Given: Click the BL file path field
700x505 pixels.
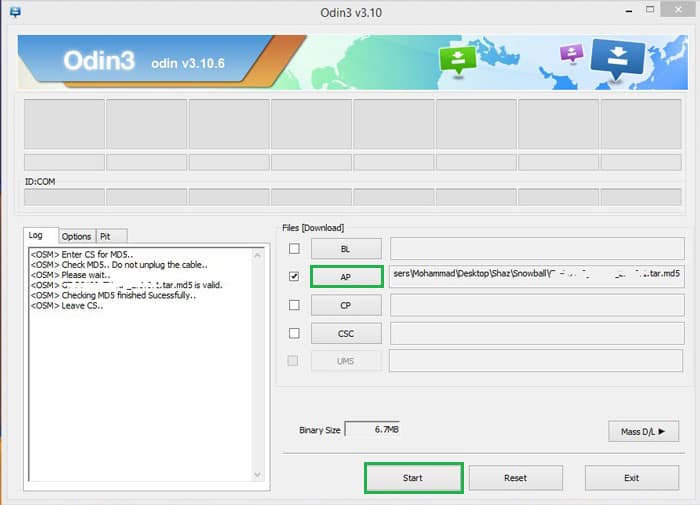Looking at the screenshot, I should (x=537, y=249).
